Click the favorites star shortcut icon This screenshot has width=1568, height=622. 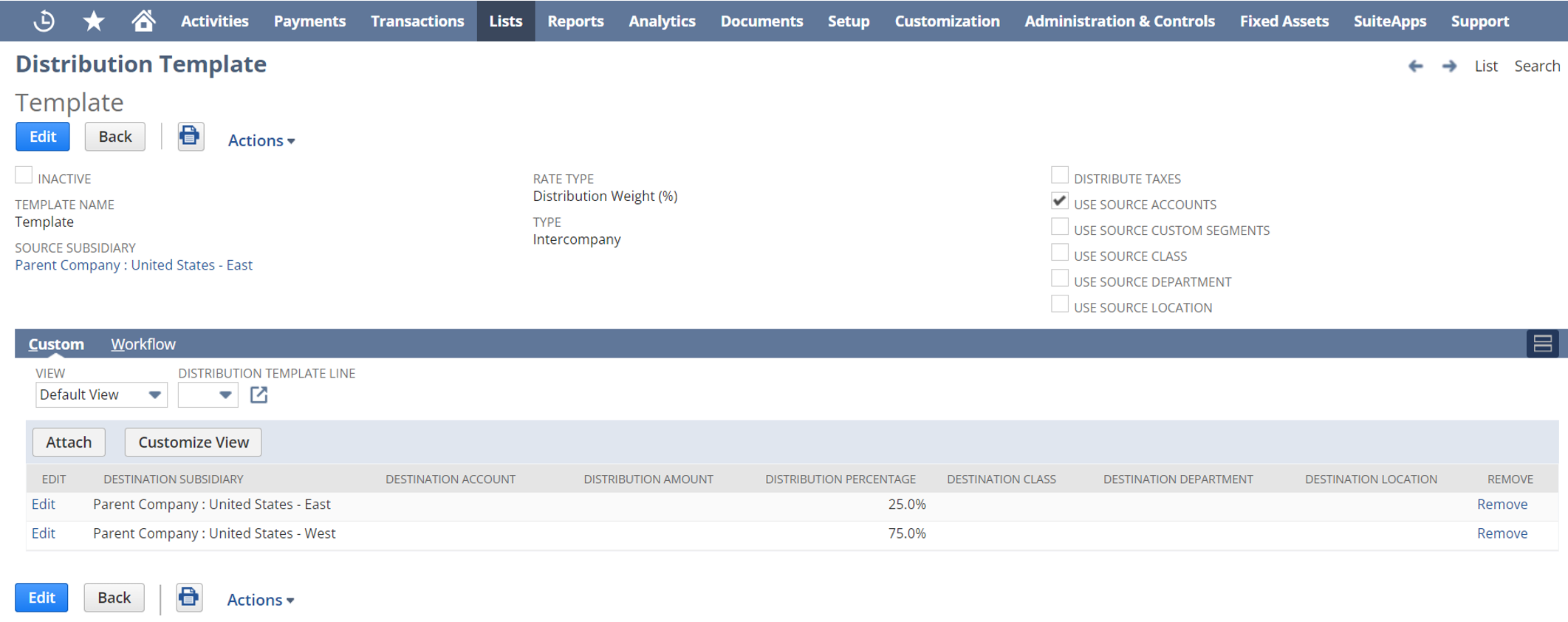(x=94, y=21)
